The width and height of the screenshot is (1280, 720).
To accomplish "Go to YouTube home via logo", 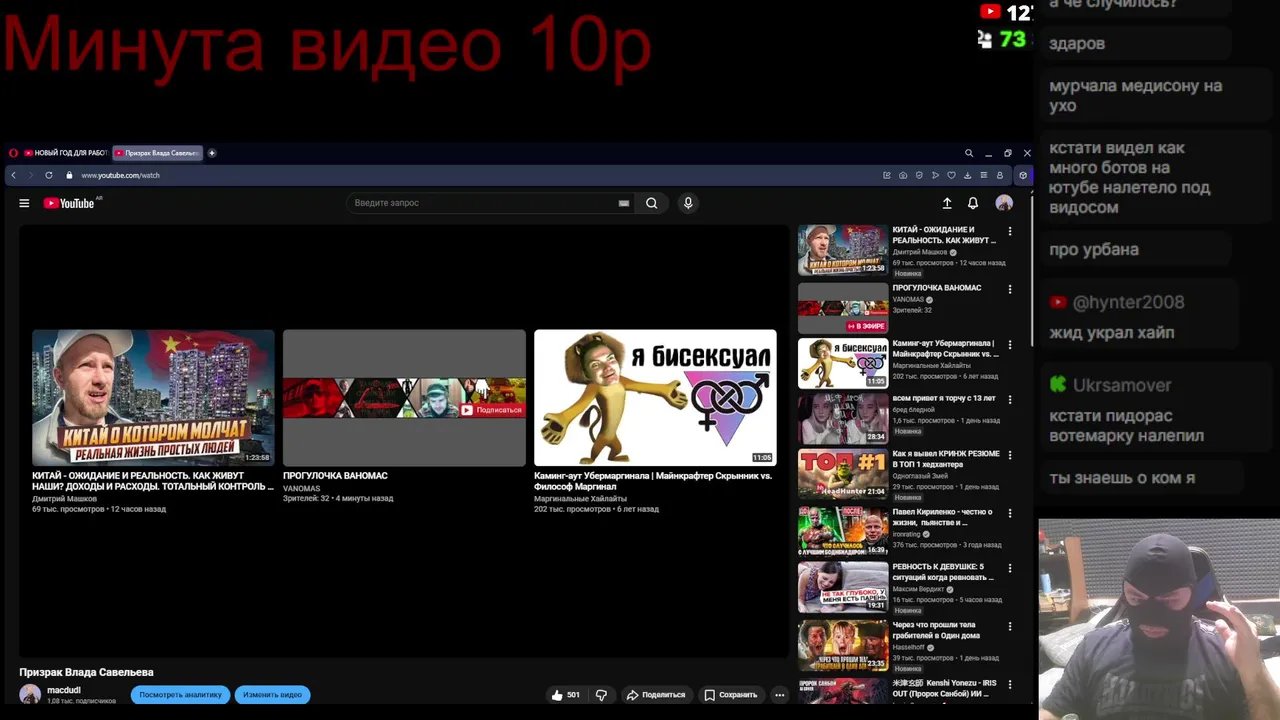I will 68,203.
